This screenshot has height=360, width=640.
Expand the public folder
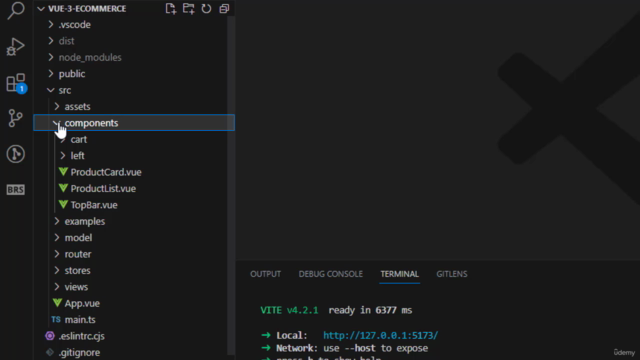(51, 73)
